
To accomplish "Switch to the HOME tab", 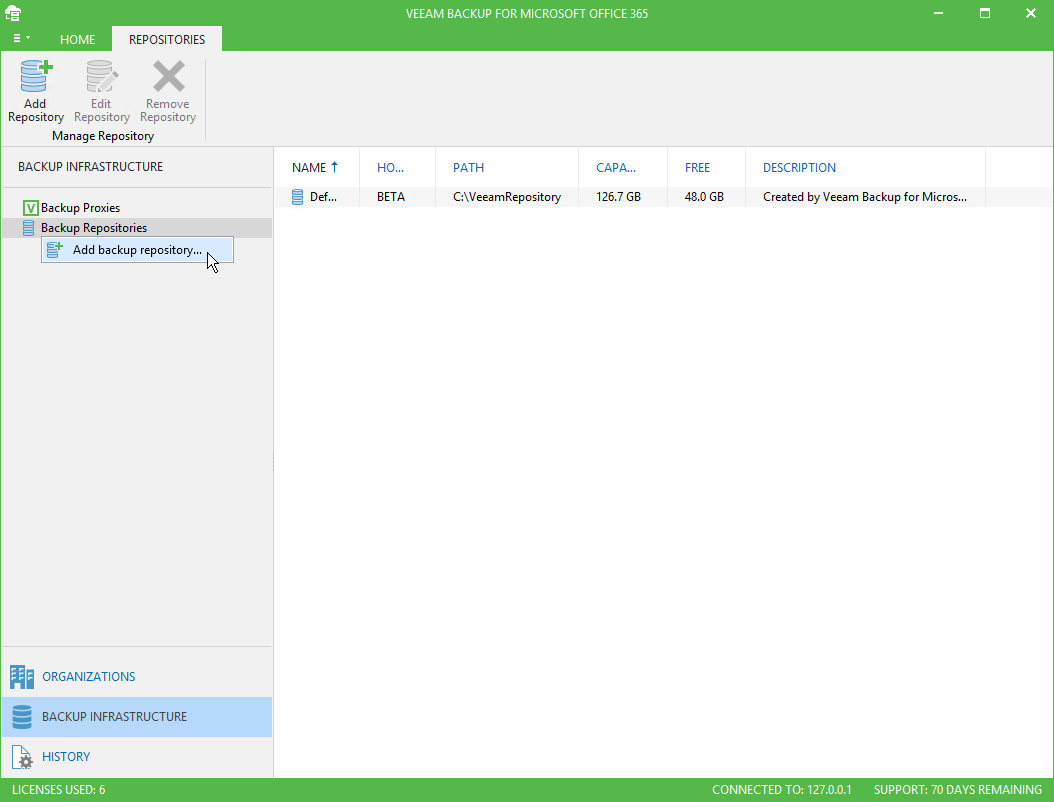I will (77, 40).
